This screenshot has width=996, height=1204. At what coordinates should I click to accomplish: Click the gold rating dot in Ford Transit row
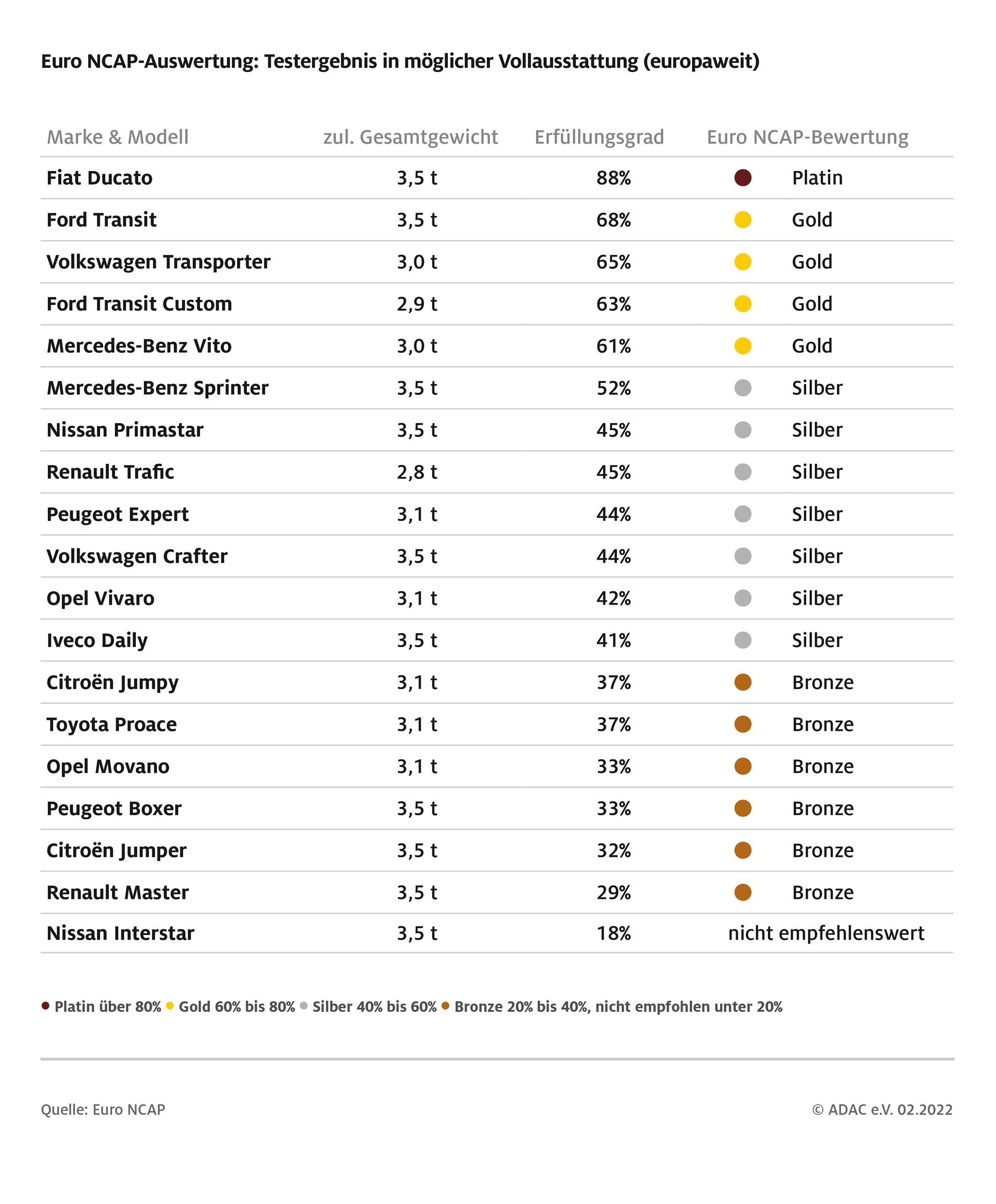tap(743, 220)
